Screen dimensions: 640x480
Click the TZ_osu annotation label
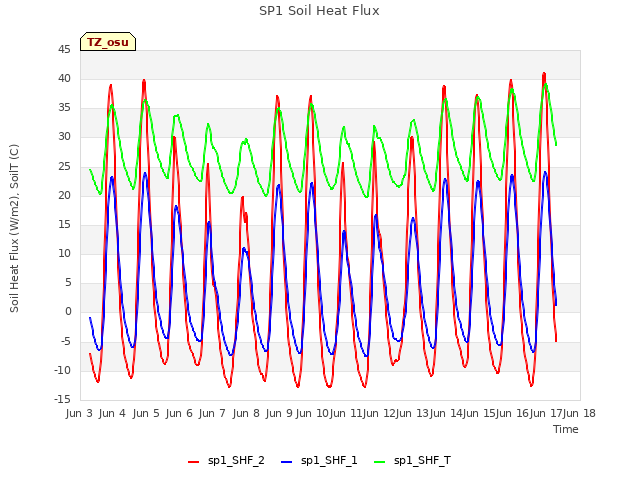[108, 42]
